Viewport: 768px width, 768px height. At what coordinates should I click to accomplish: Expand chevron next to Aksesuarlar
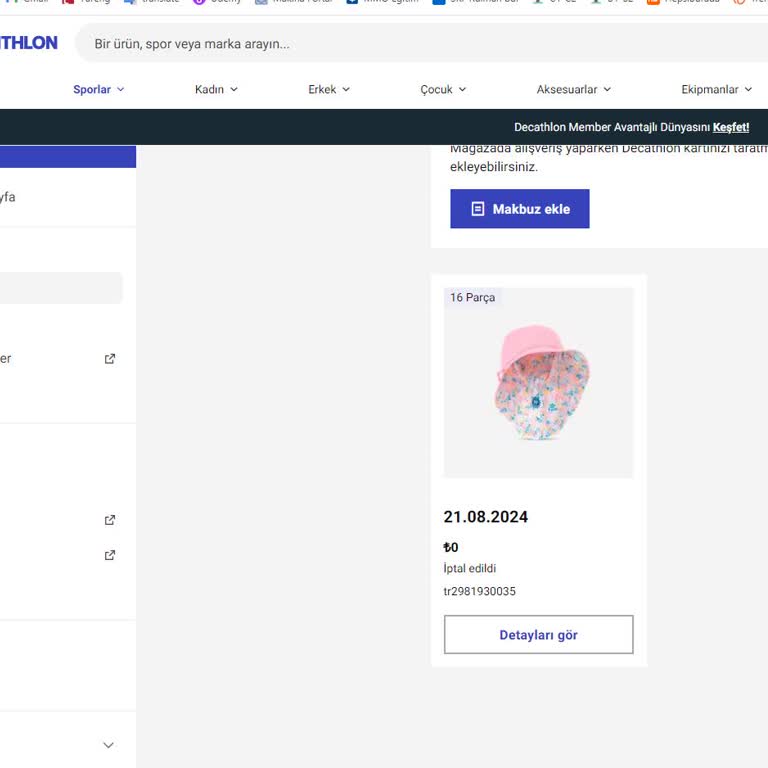607,89
